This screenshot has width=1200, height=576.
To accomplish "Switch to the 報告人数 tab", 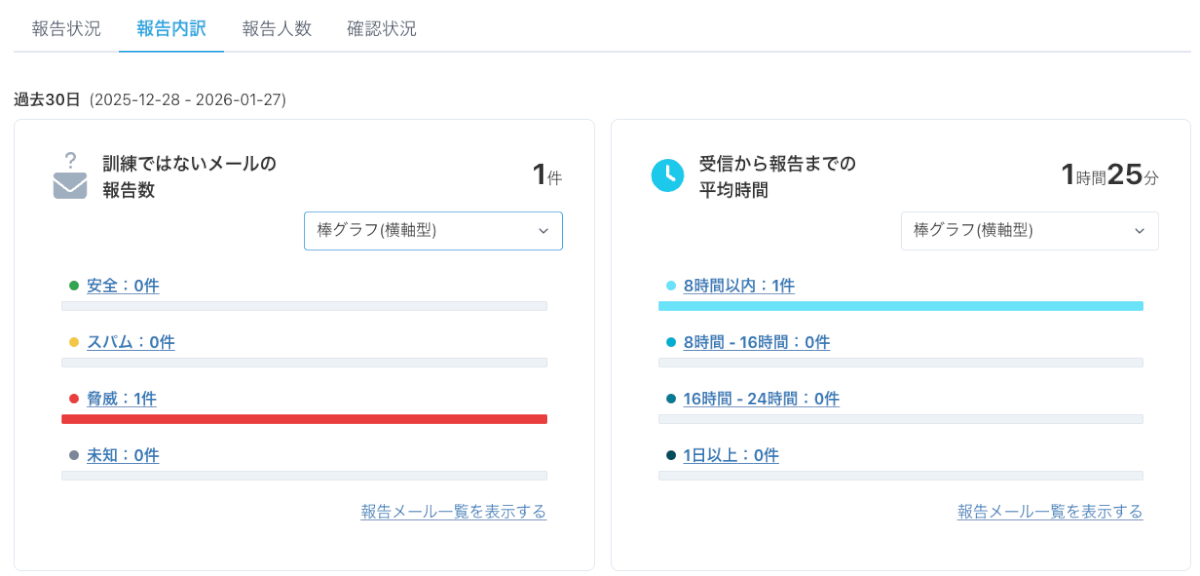I will (x=277, y=28).
